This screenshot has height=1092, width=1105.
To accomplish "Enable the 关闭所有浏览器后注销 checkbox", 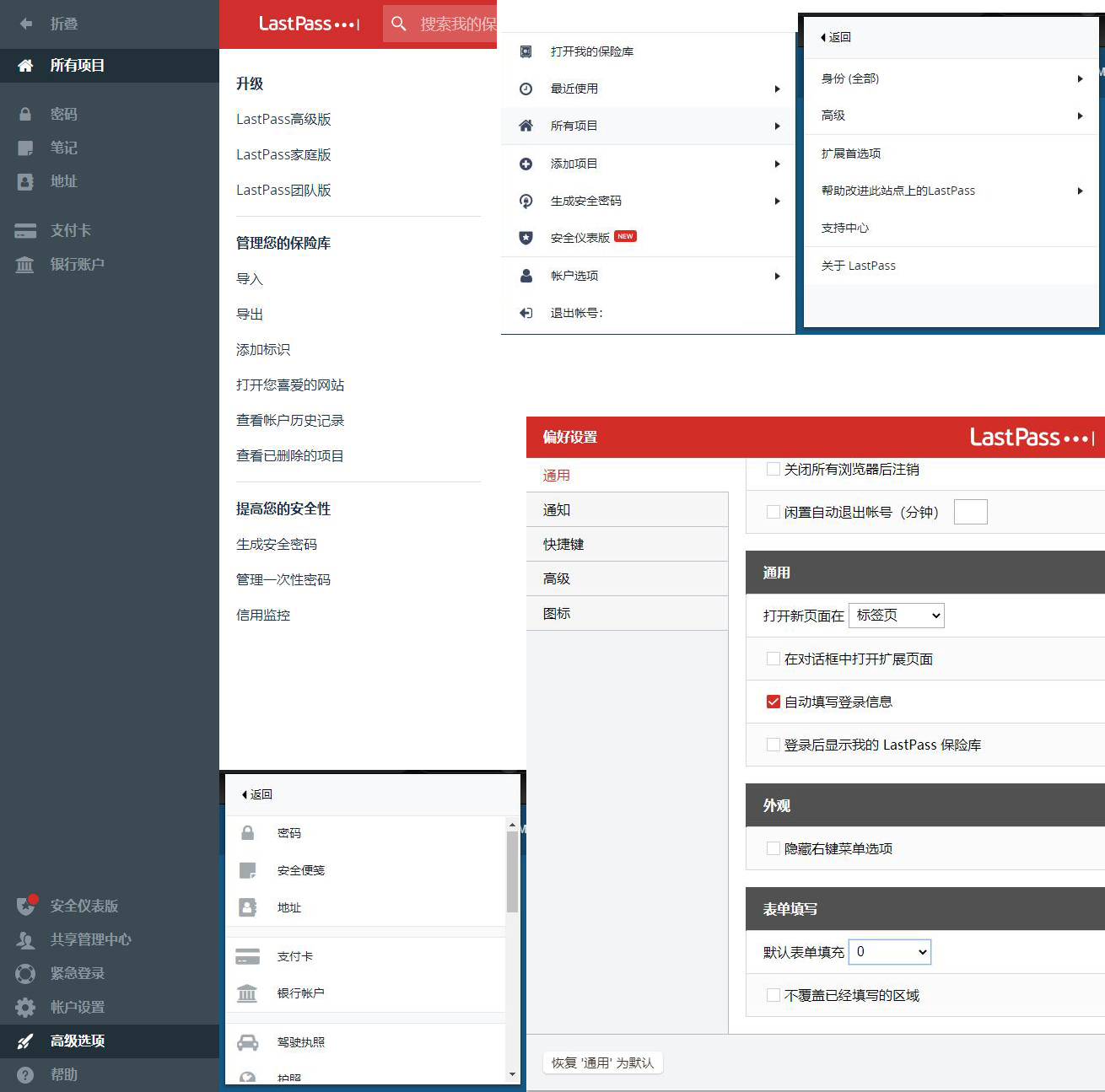I will coord(773,469).
